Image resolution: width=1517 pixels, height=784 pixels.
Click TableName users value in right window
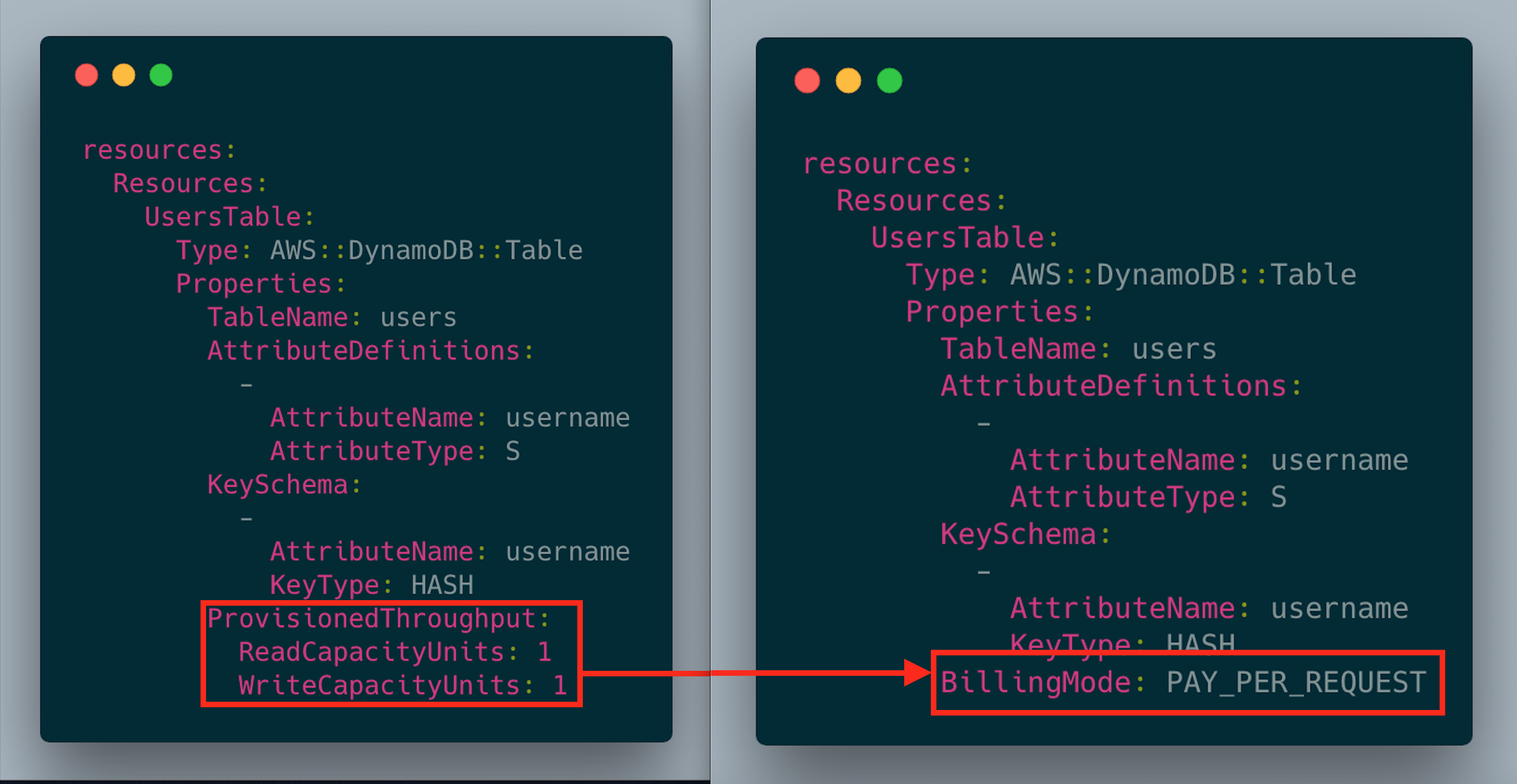(x=1174, y=349)
